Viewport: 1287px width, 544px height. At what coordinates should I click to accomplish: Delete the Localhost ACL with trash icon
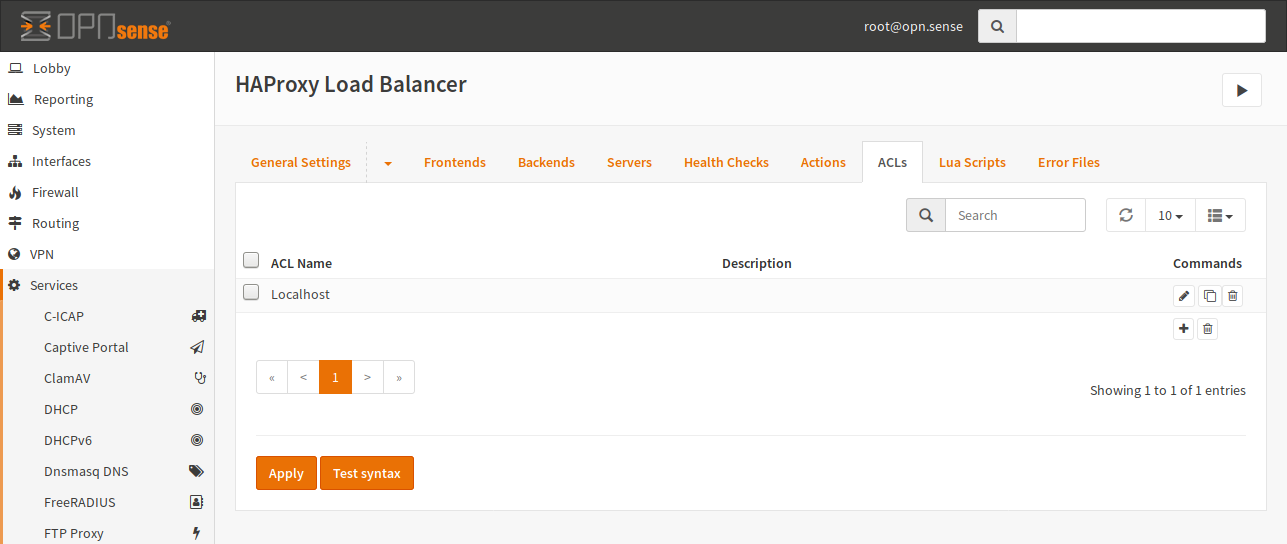[x=1233, y=296]
